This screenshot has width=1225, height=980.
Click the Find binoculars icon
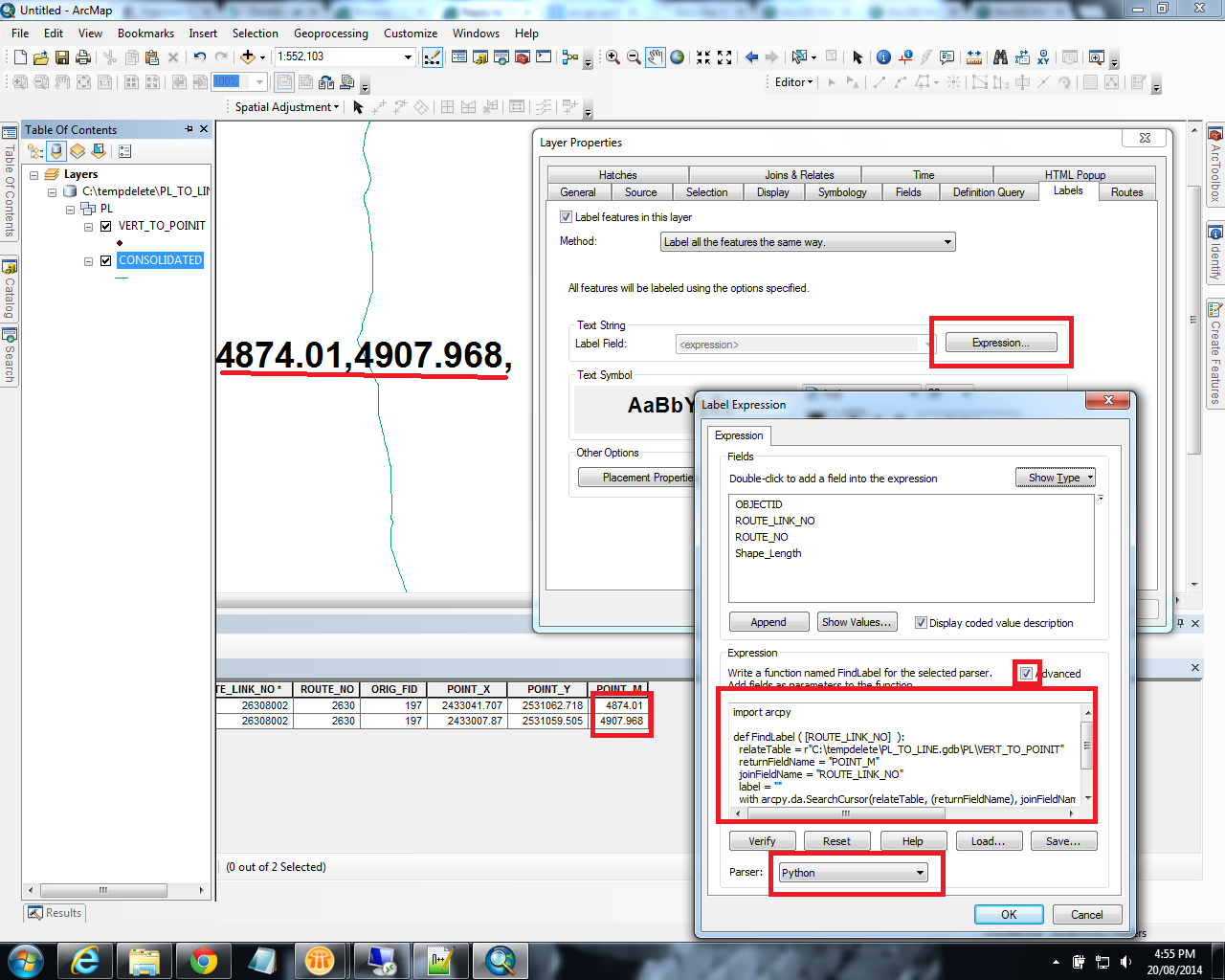tap(1000, 57)
